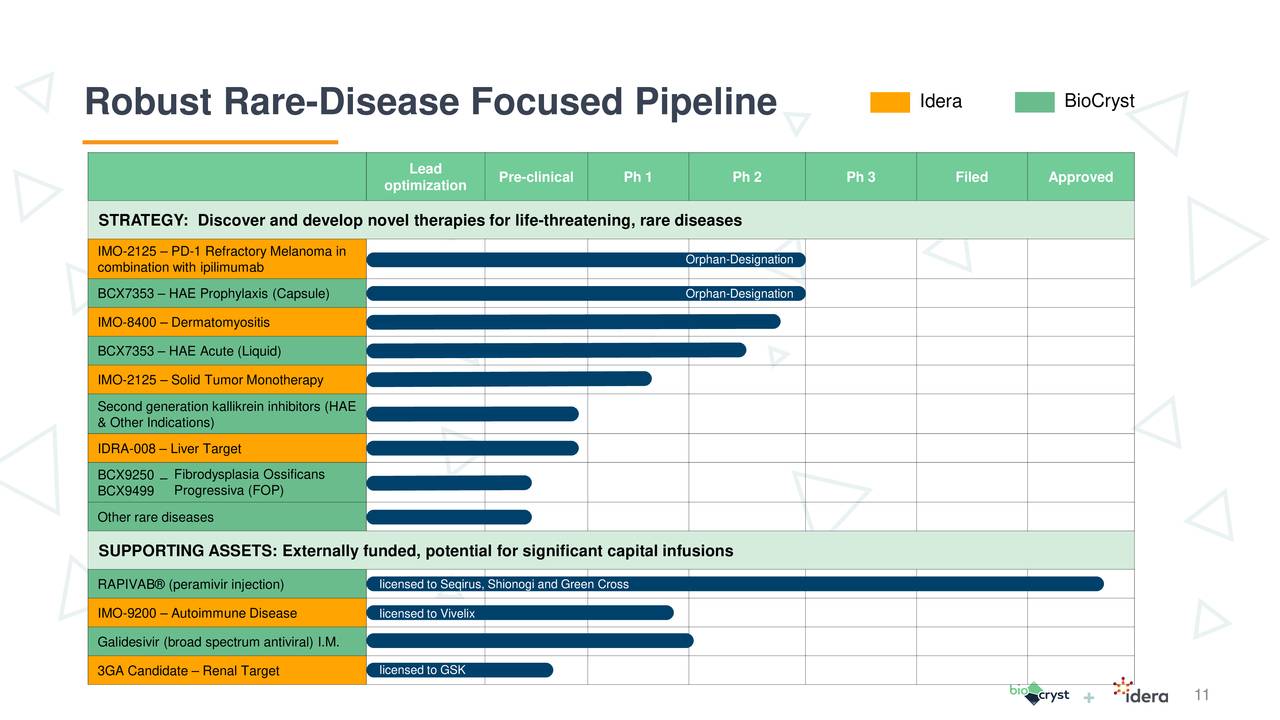Click the 'BioCryst' legend label
The image size is (1280, 720).
(x=1099, y=102)
